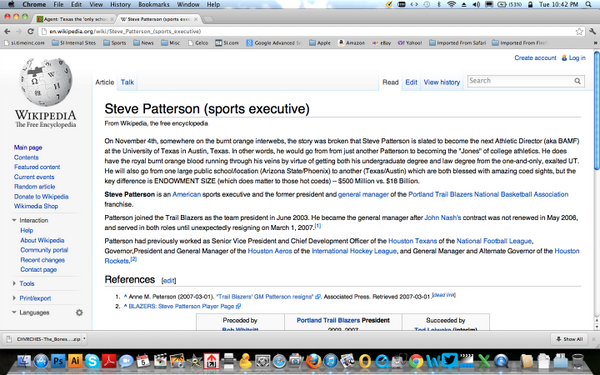Image resolution: width=600 pixels, height=375 pixels.
Task: Switch to the Talk tab
Action: tap(127, 82)
